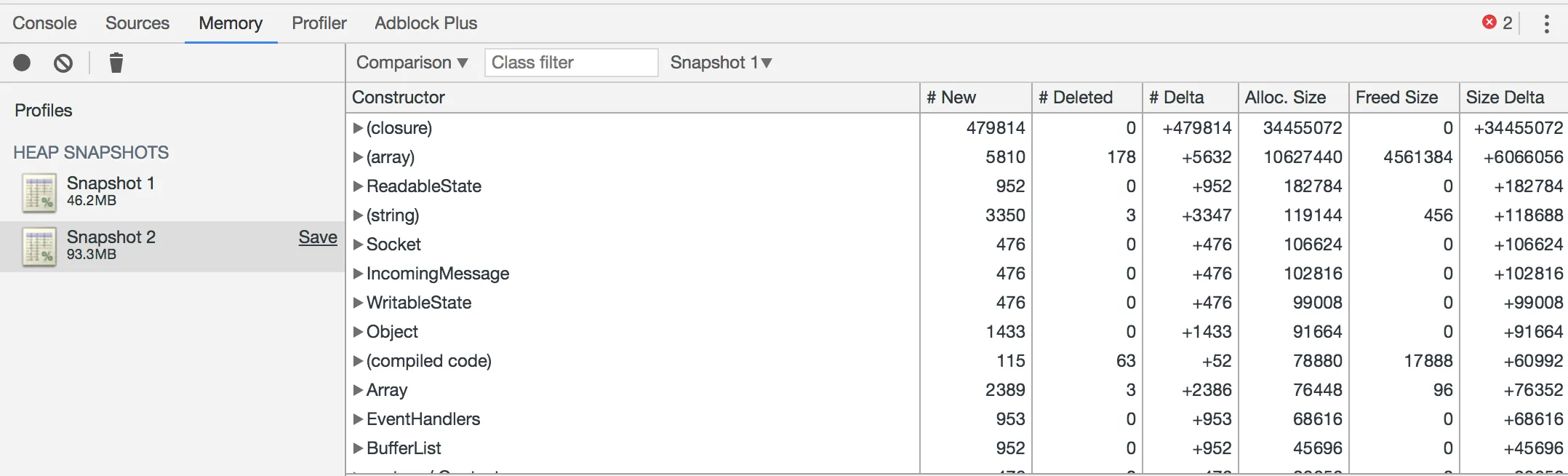Switch to the Console tab
1568x476 pixels.
coord(44,23)
